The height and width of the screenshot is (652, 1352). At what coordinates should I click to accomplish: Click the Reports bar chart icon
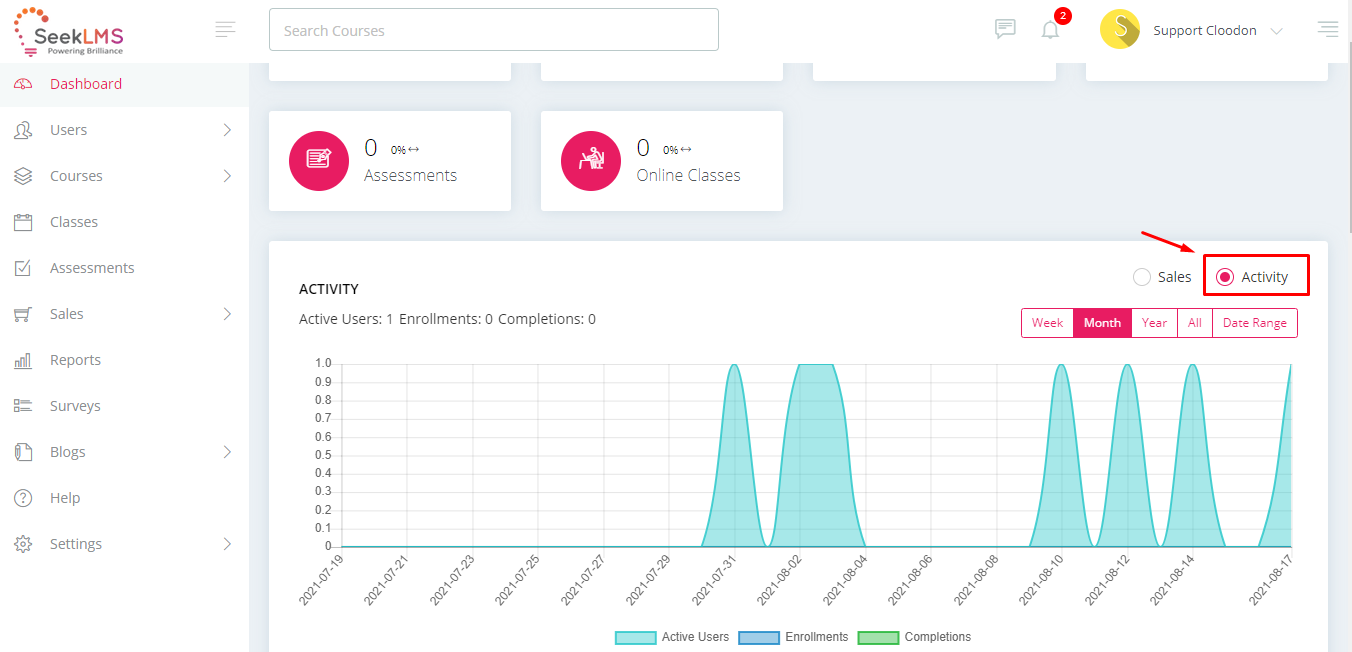(23, 360)
